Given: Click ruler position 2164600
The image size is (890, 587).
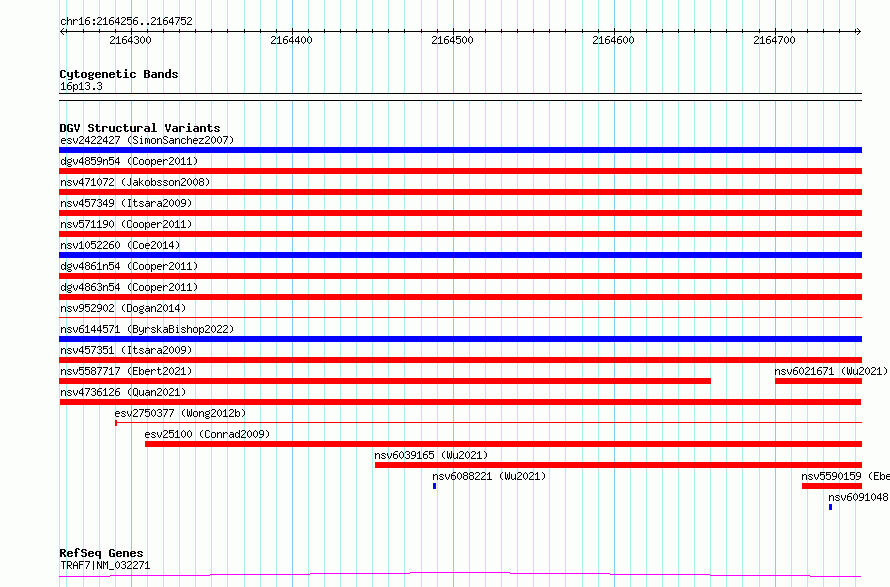Looking at the screenshot, I should 613,40.
